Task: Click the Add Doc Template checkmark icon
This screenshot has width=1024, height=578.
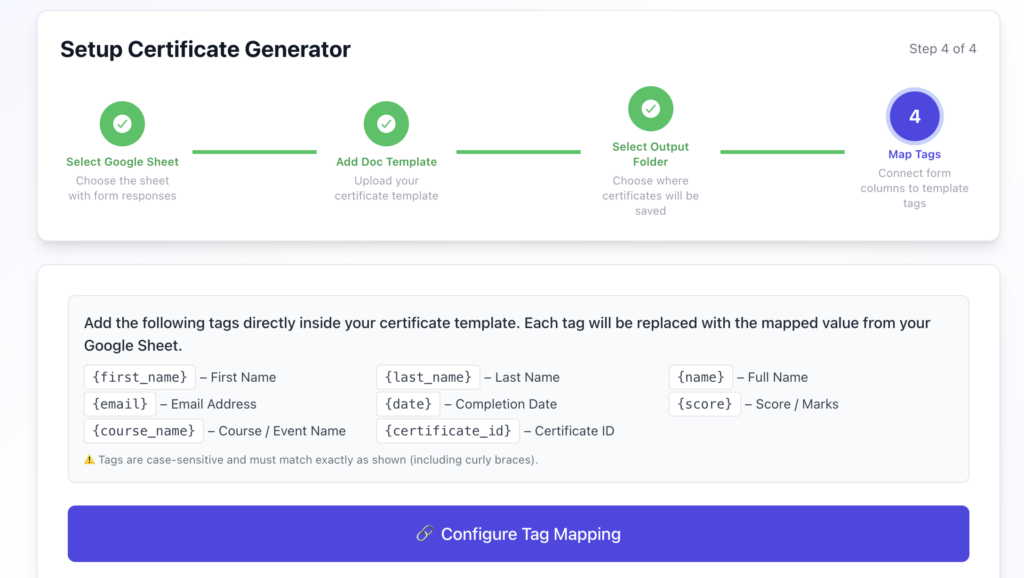Action: coord(386,124)
